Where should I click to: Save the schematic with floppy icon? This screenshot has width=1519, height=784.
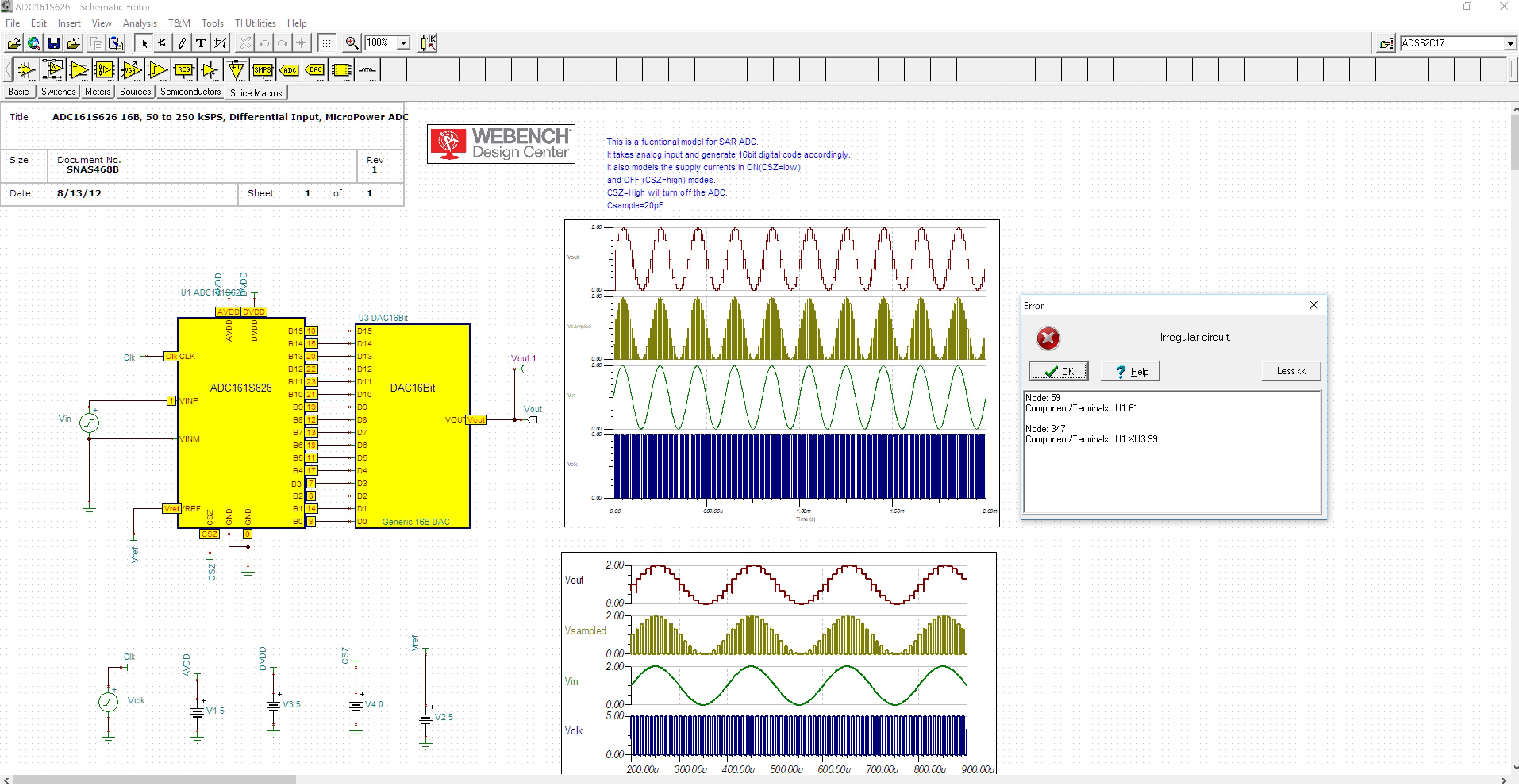(54, 43)
